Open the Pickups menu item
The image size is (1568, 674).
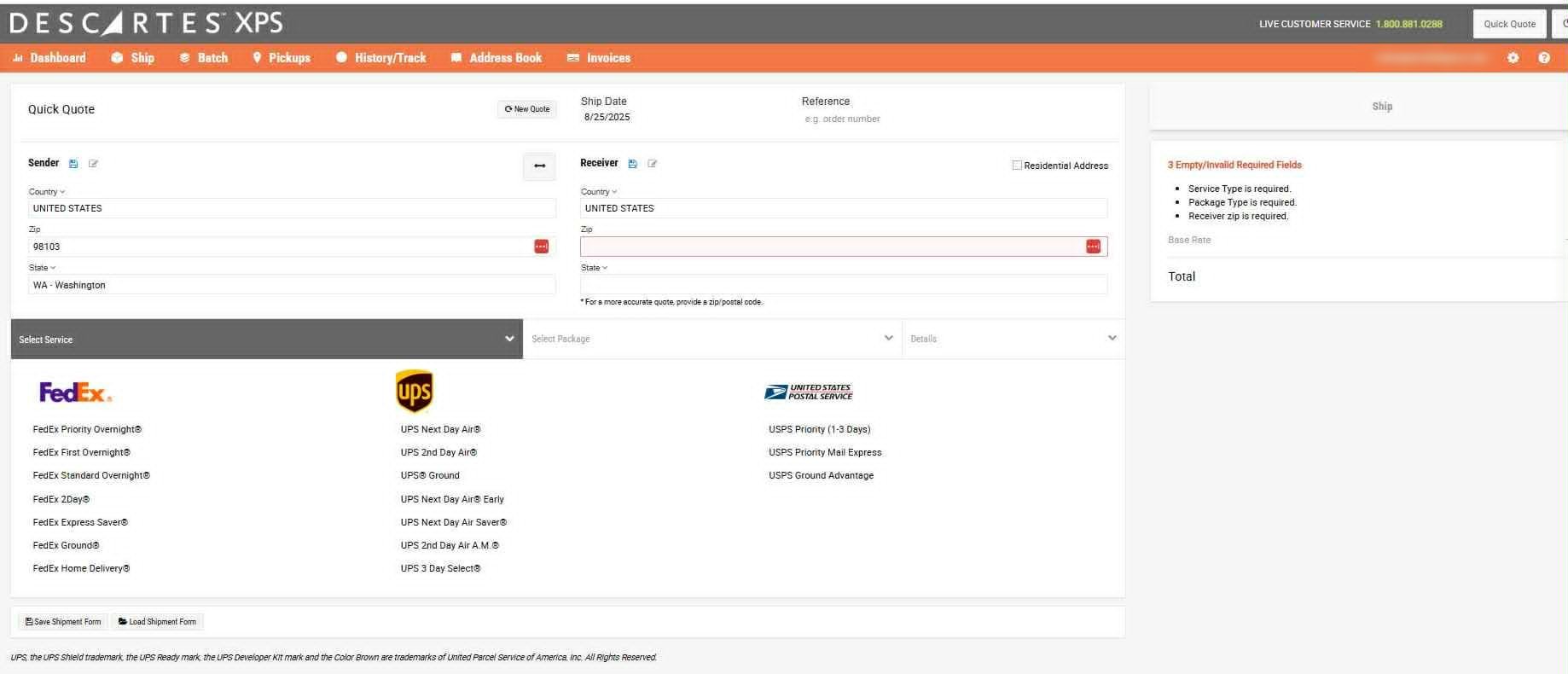click(282, 58)
